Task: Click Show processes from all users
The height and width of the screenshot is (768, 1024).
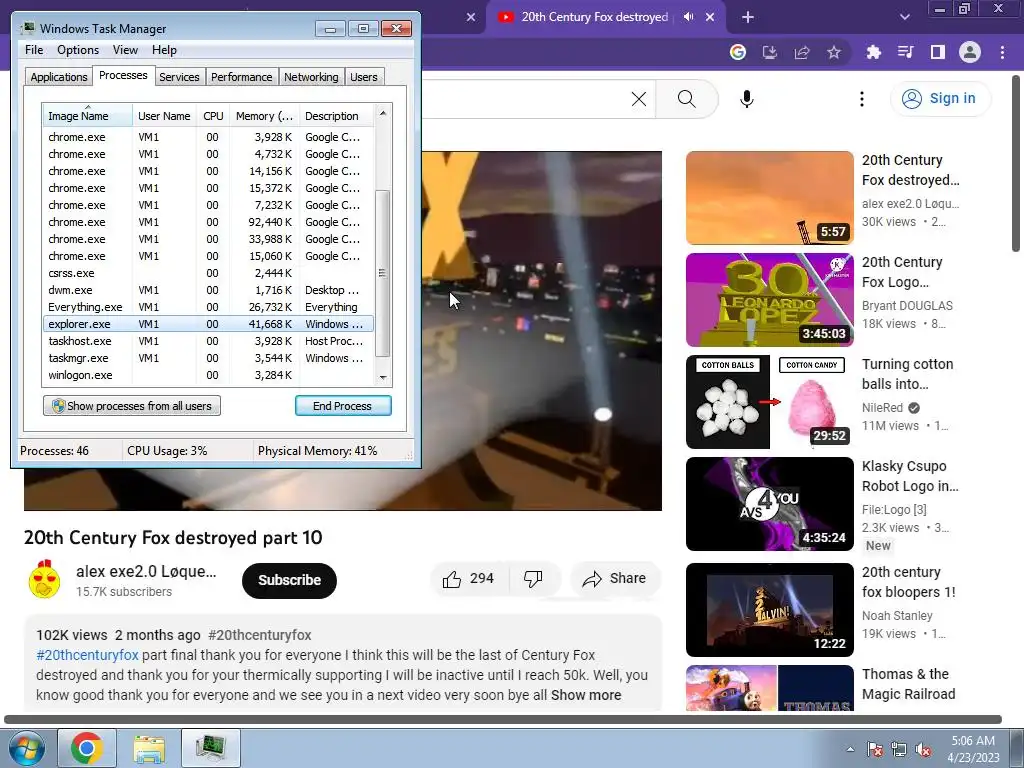Action: click(132, 406)
